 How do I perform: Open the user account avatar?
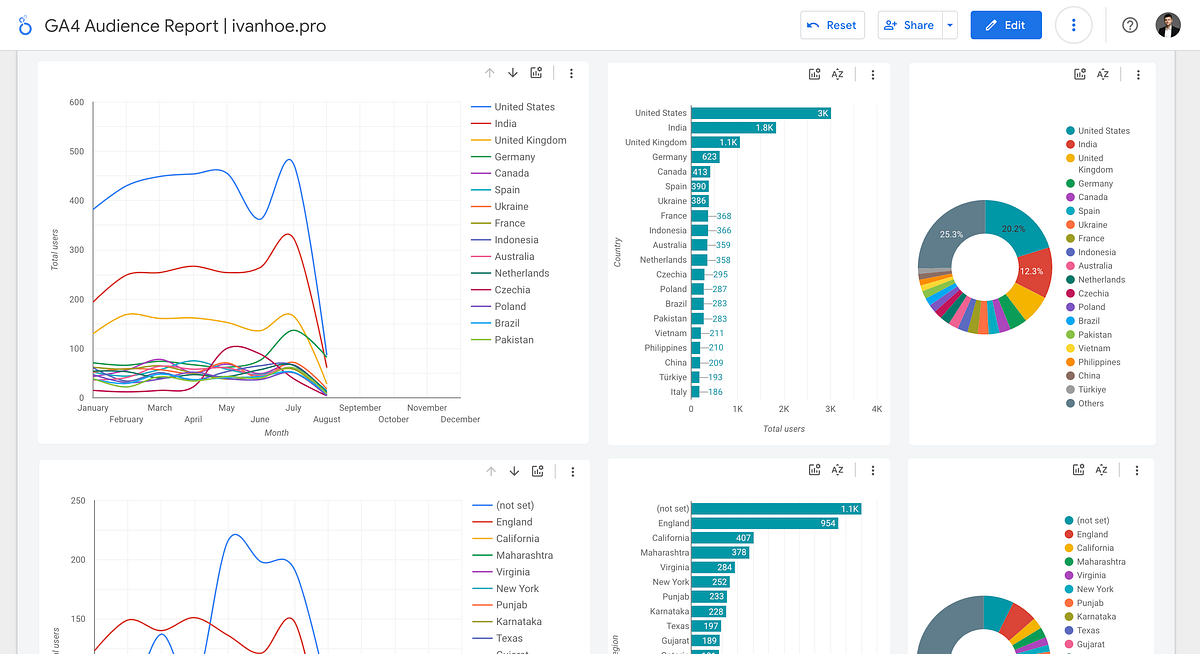1168,25
